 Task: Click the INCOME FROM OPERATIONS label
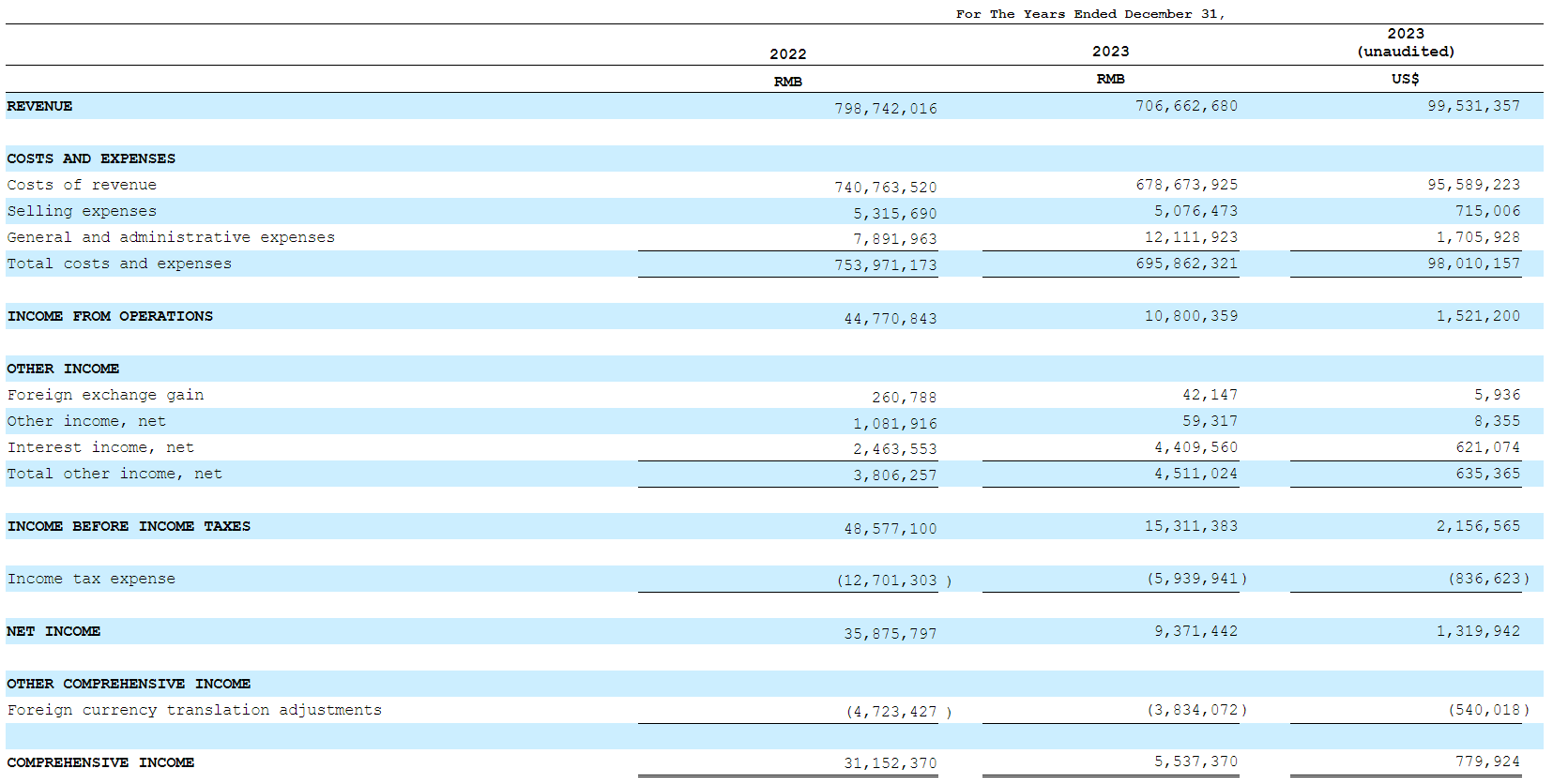point(110,316)
